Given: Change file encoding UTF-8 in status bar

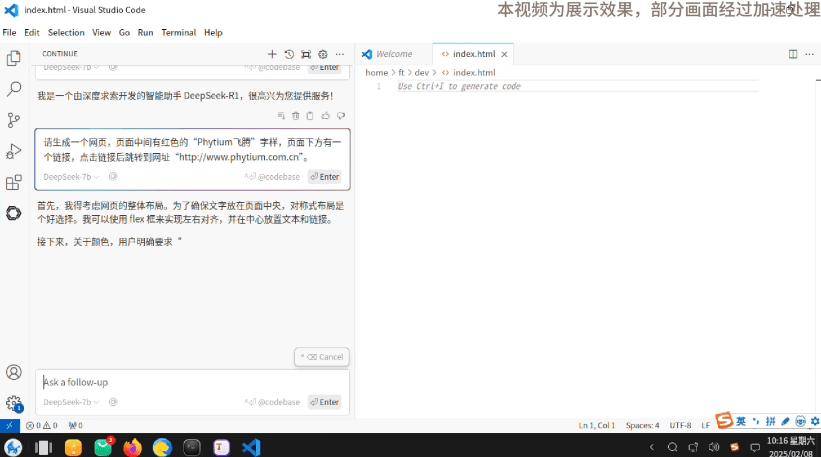Looking at the screenshot, I should [x=680, y=426].
